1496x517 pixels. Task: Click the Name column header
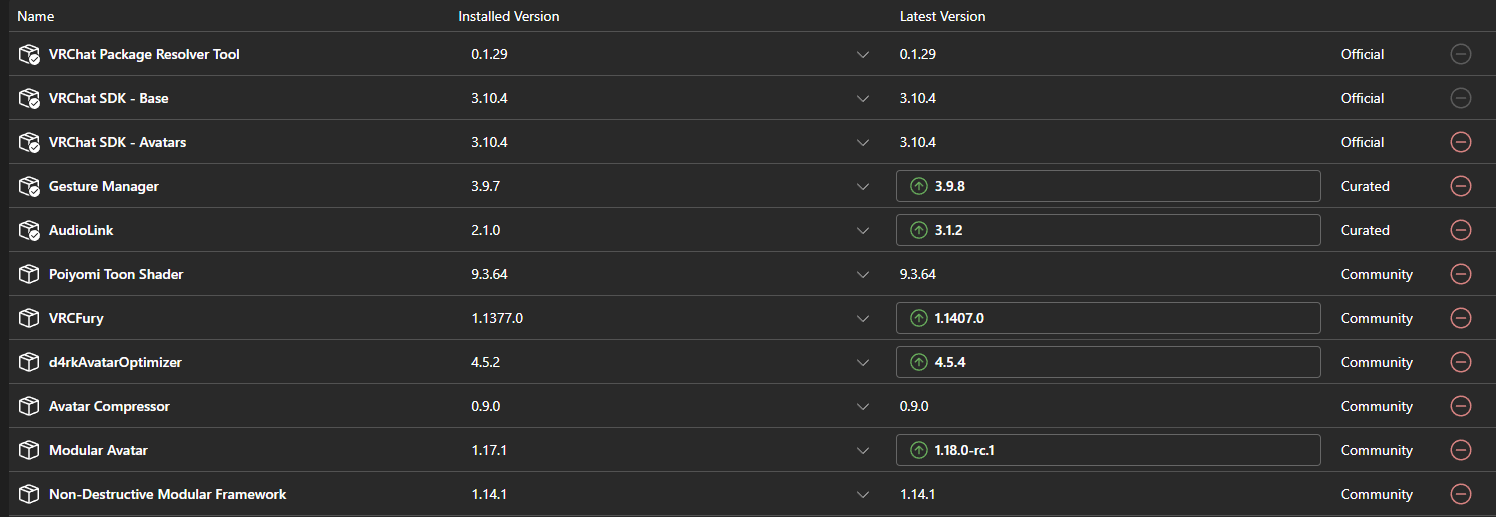(x=36, y=16)
